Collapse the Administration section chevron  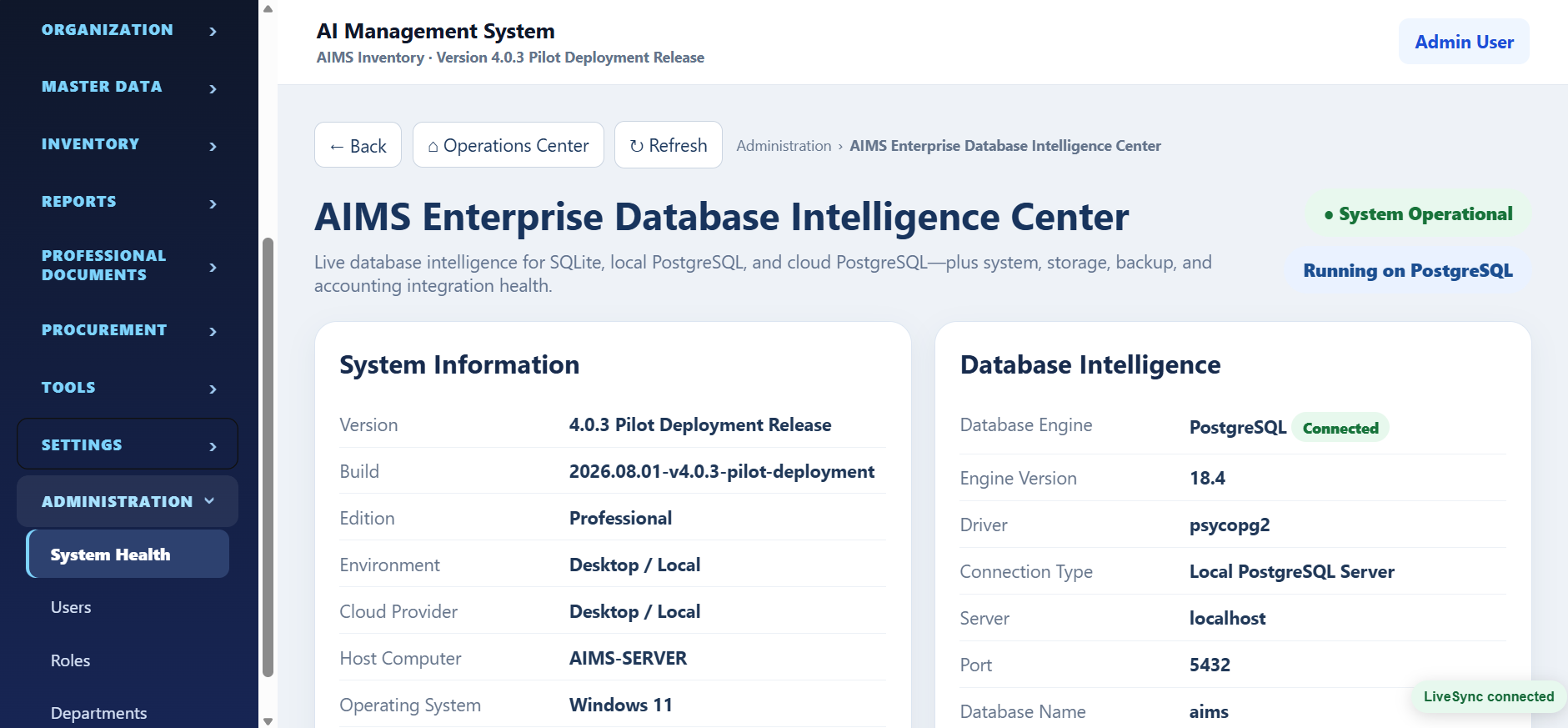209,500
